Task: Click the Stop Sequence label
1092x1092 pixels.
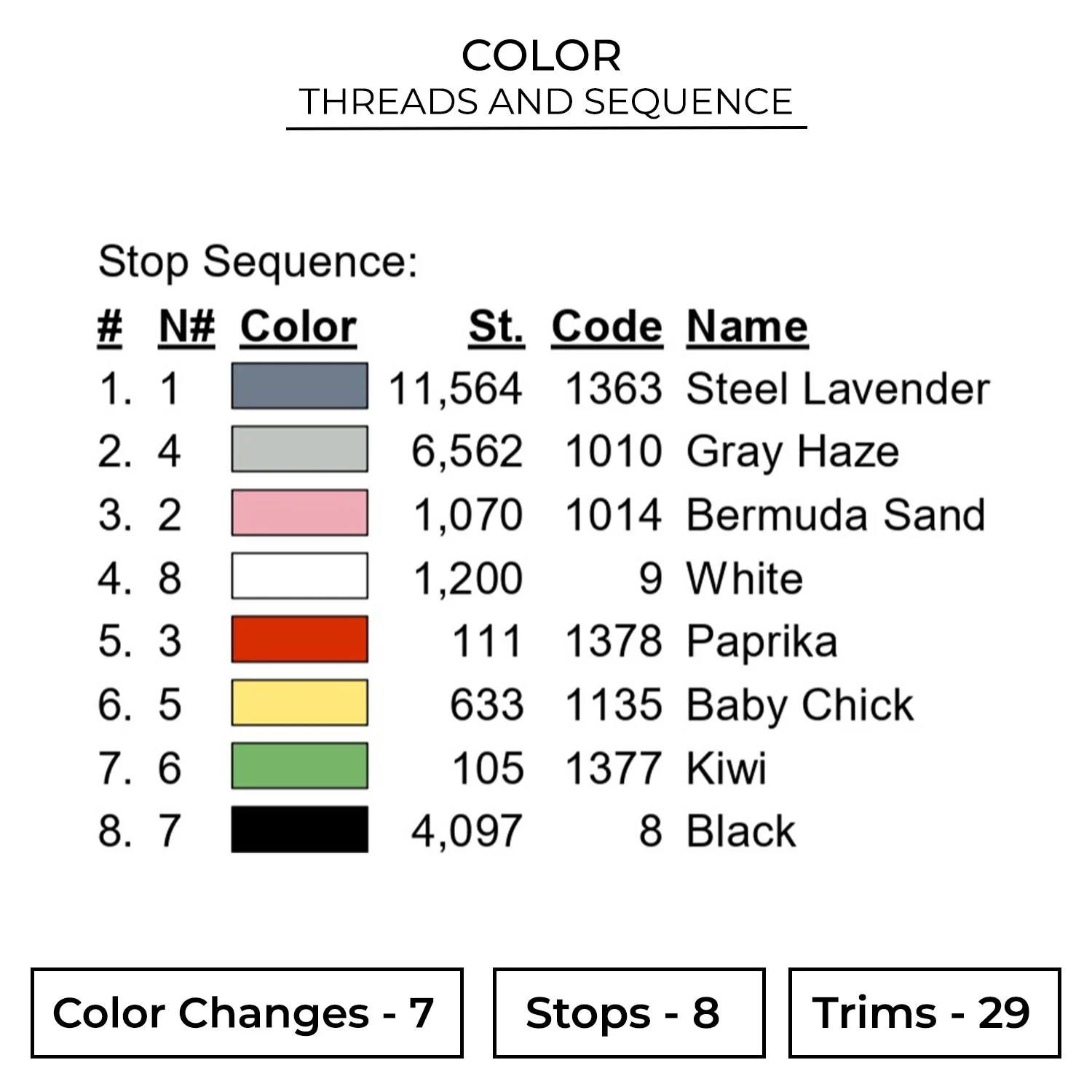Action: 258,261
